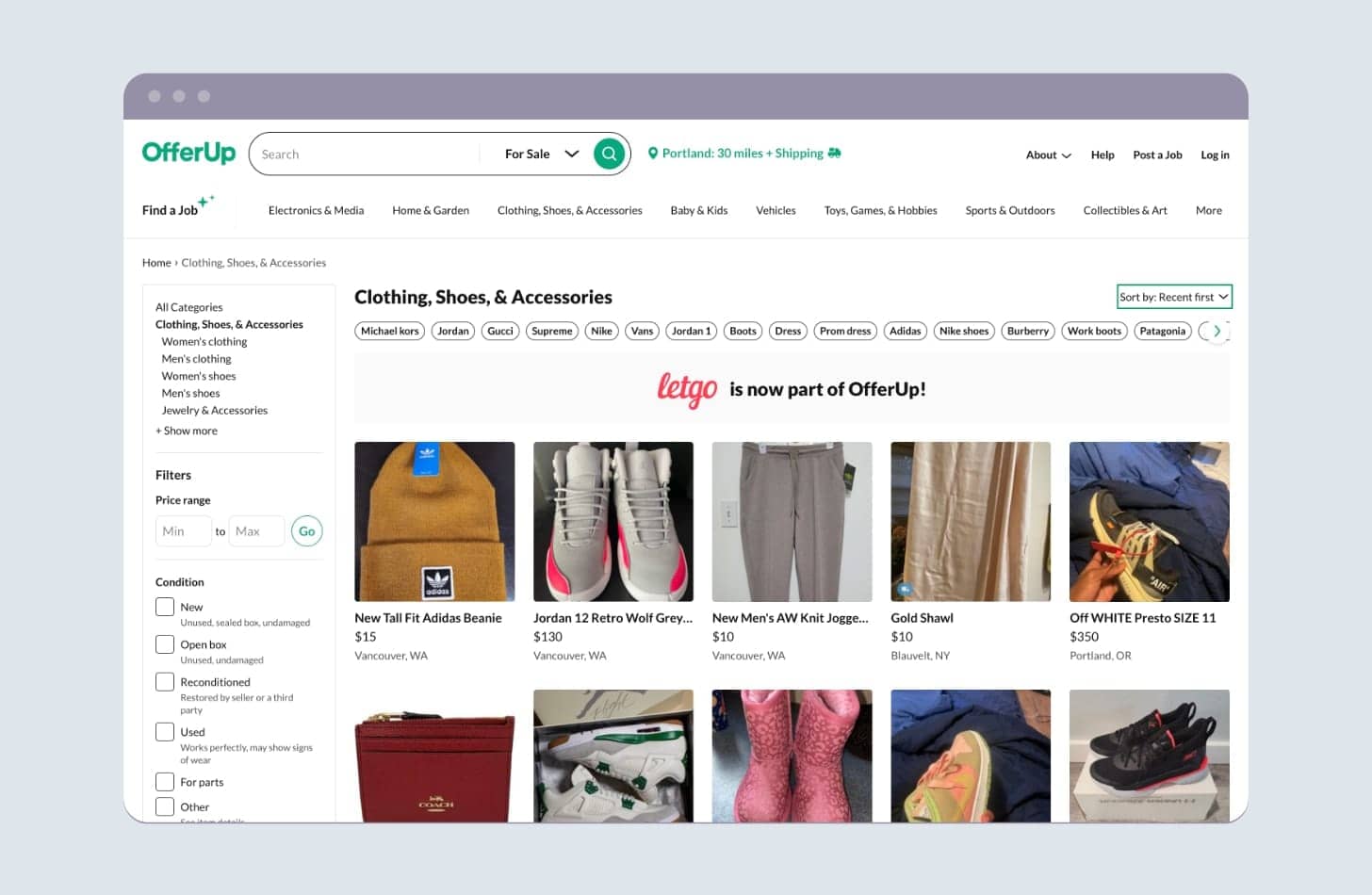Viewport: 1372px width, 895px height.
Task: Enable the Used condition filter
Action: pyautogui.click(x=165, y=731)
